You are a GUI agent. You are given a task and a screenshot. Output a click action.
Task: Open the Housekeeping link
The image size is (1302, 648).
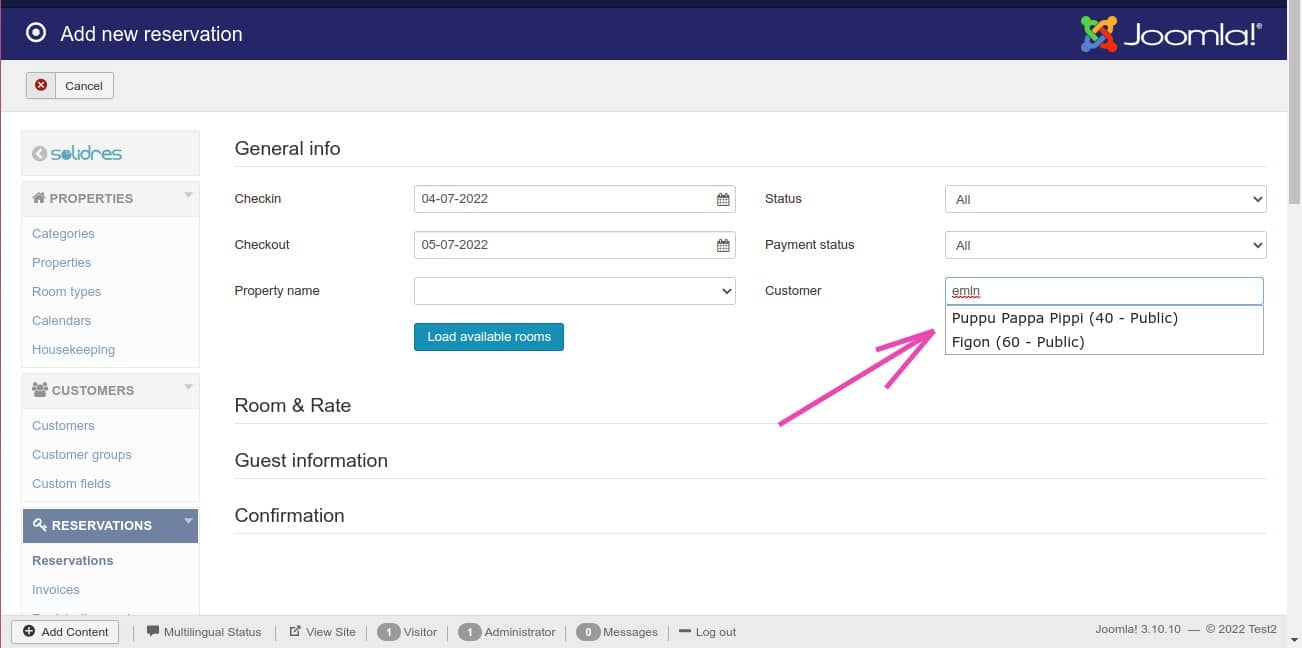[73, 350]
